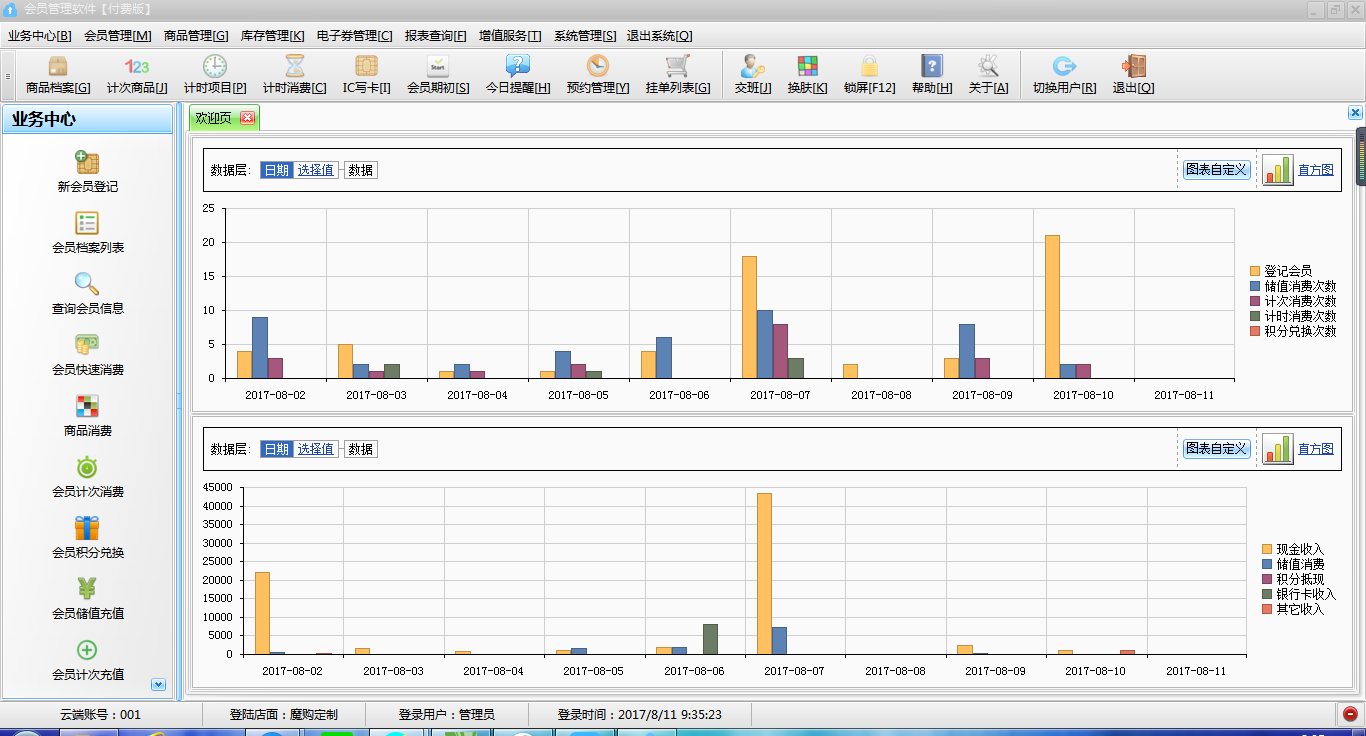
Task: Open 会员管理 menu
Action: 117,36
